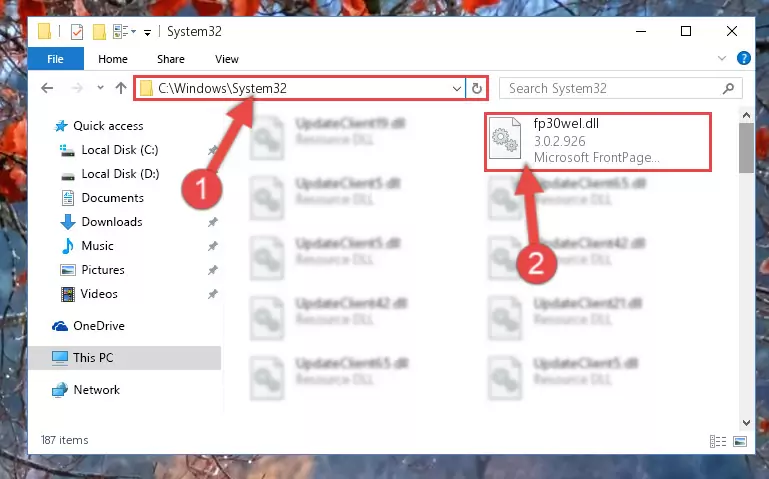Open the Customize Quick Access Toolbar dropdown
769x479 pixels.
[x=147, y=33]
